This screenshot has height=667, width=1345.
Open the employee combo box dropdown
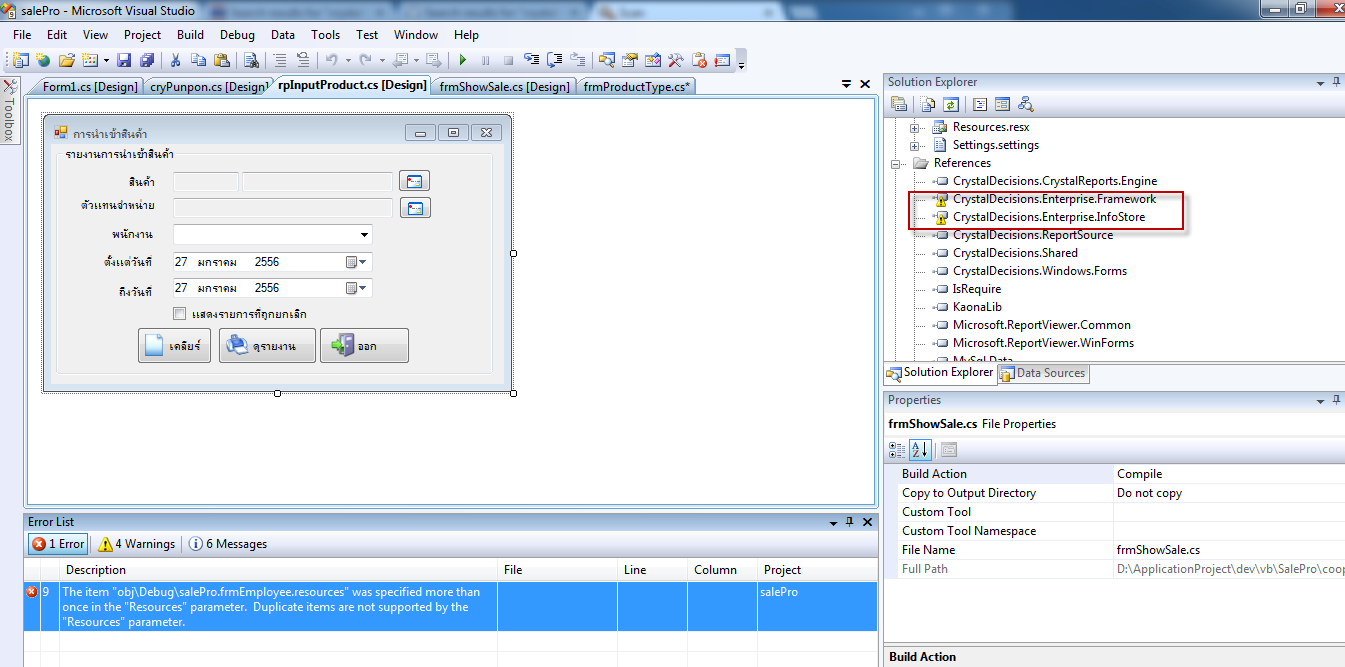pyautogui.click(x=363, y=235)
